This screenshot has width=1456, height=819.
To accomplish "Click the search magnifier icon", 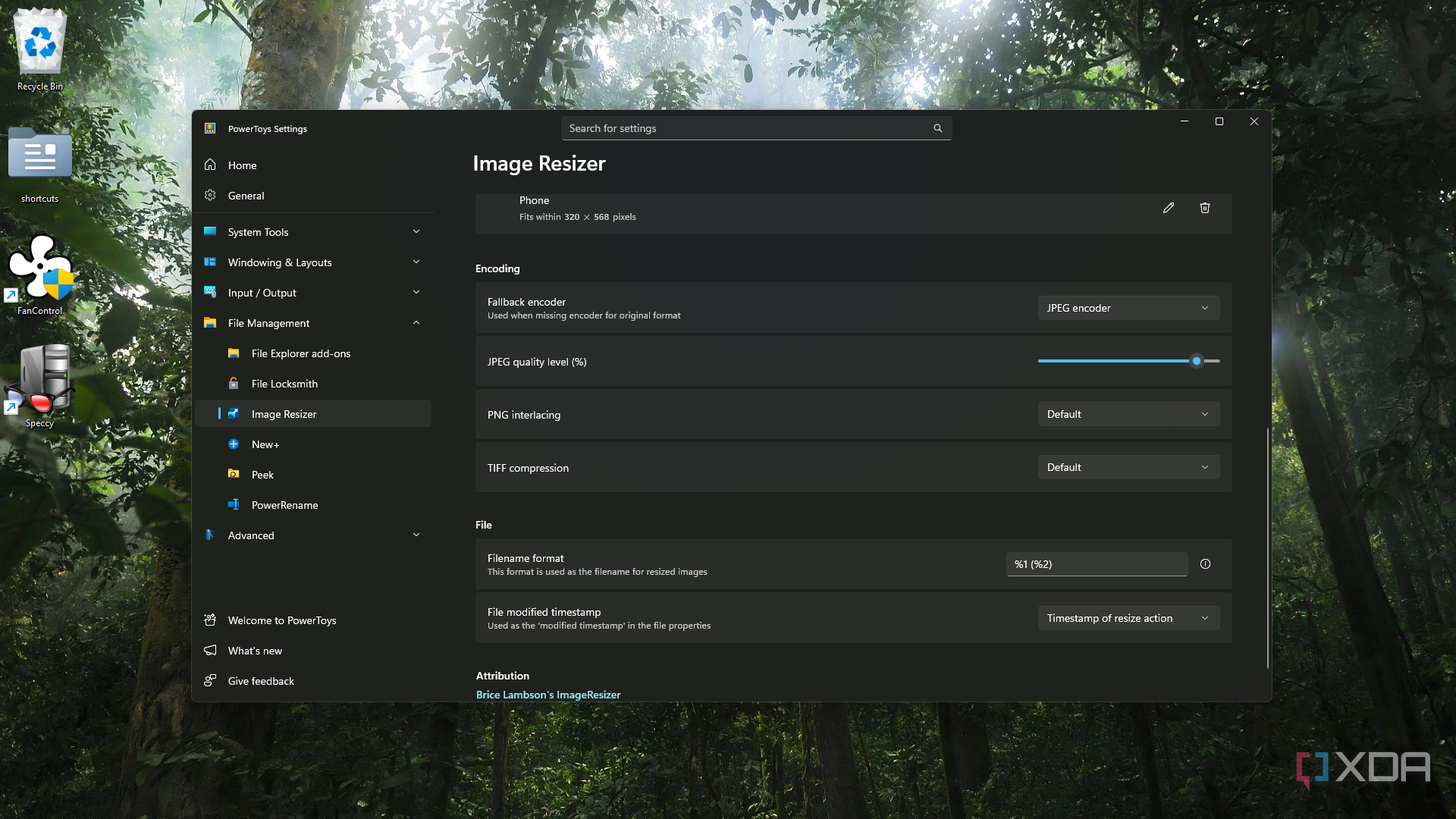I will click(x=938, y=128).
